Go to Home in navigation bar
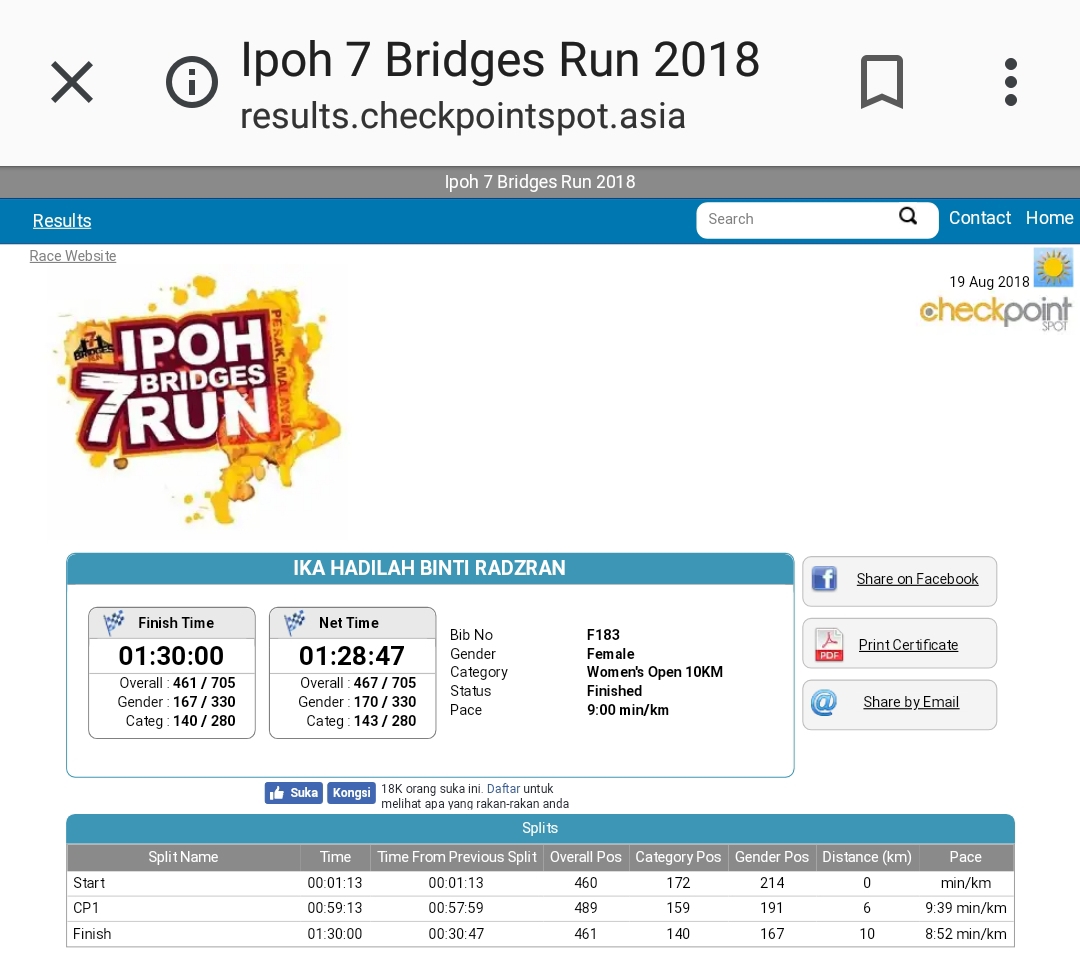 (x=1049, y=218)
